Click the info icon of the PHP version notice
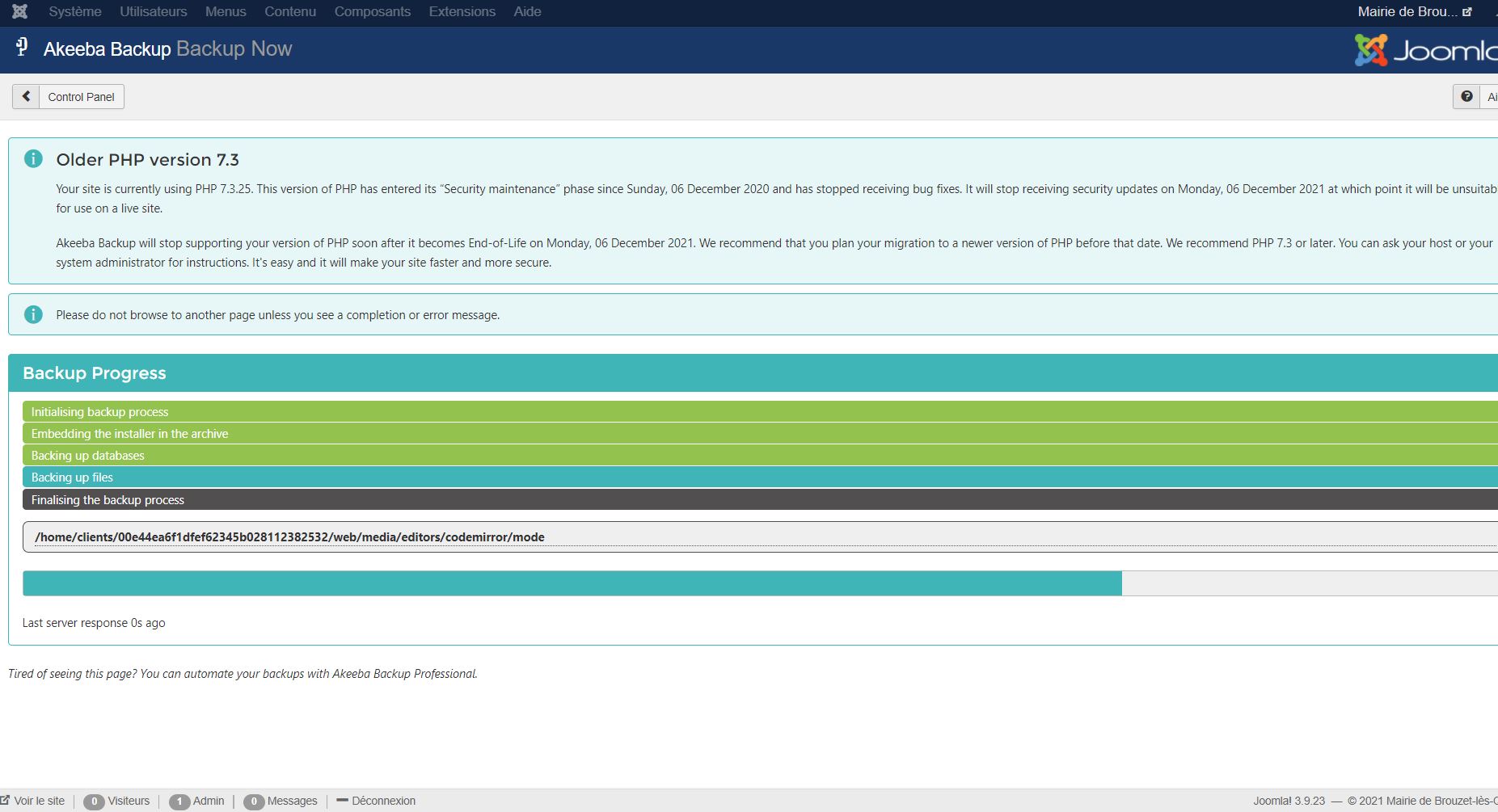 (33, 158)
